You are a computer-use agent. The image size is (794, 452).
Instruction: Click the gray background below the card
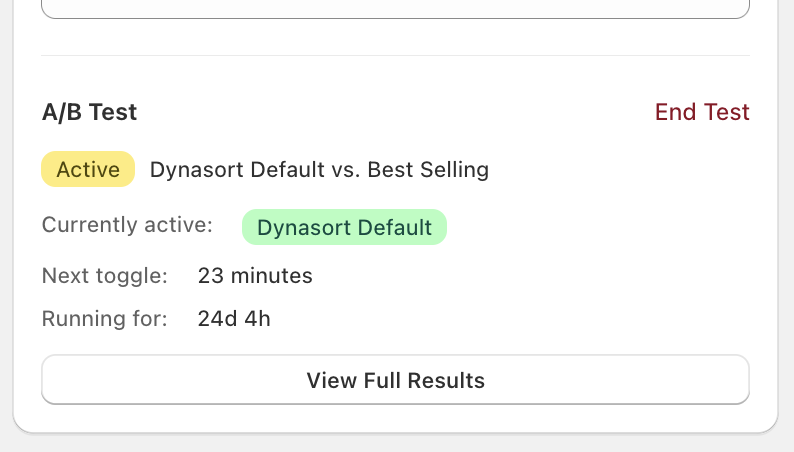pyautogui.click(x=395, y=444)
